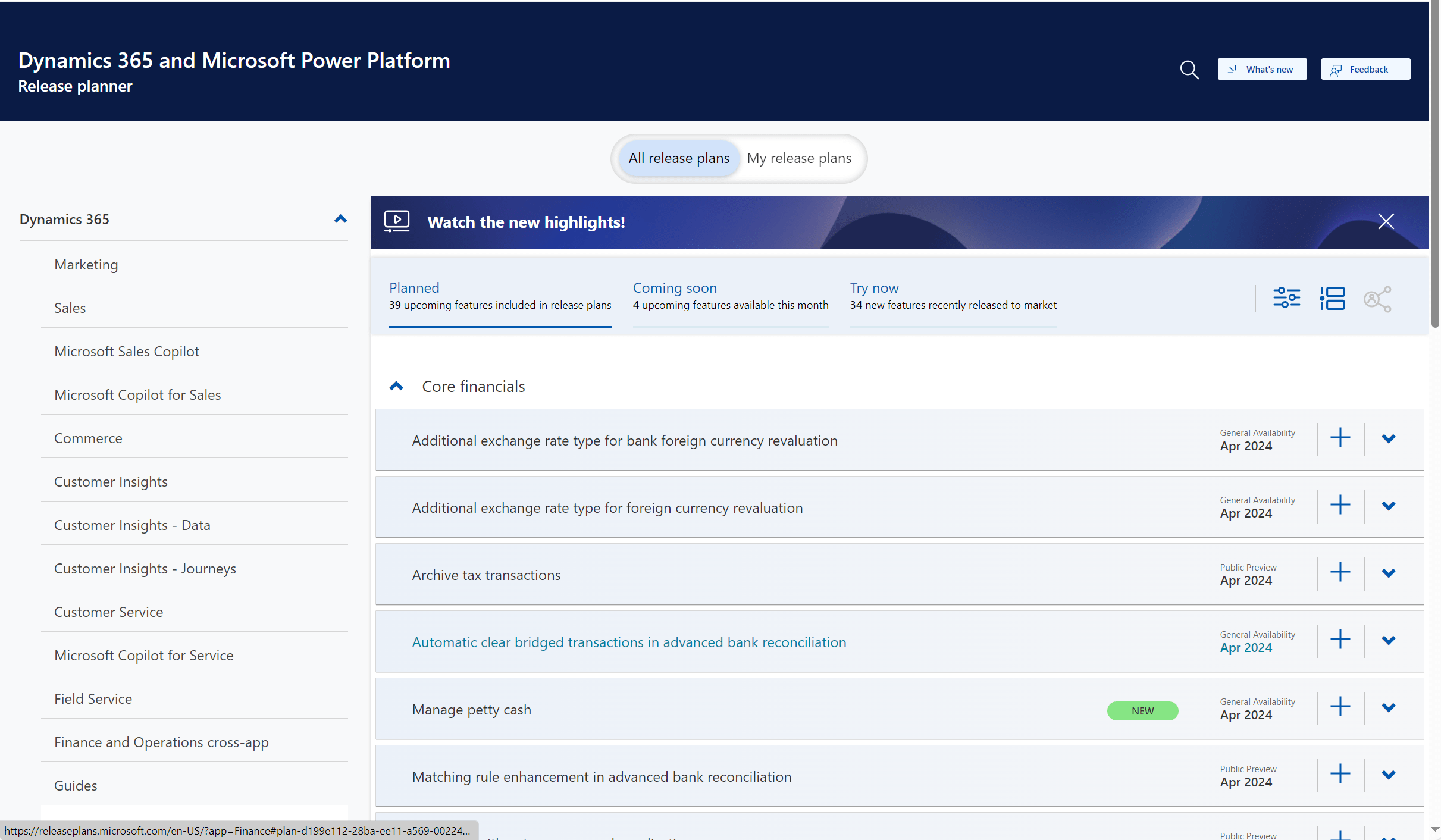Switch to My release plans
This screenshot has height=840, width=1441.
tap(799, 158)
